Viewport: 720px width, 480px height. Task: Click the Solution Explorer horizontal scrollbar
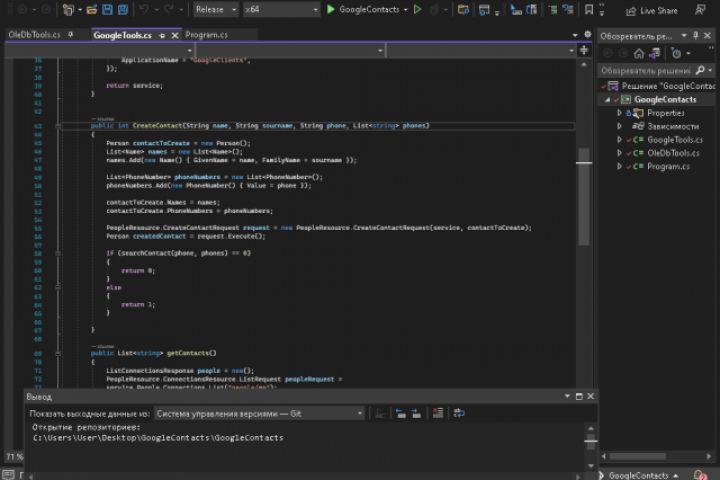coord(638,456)
